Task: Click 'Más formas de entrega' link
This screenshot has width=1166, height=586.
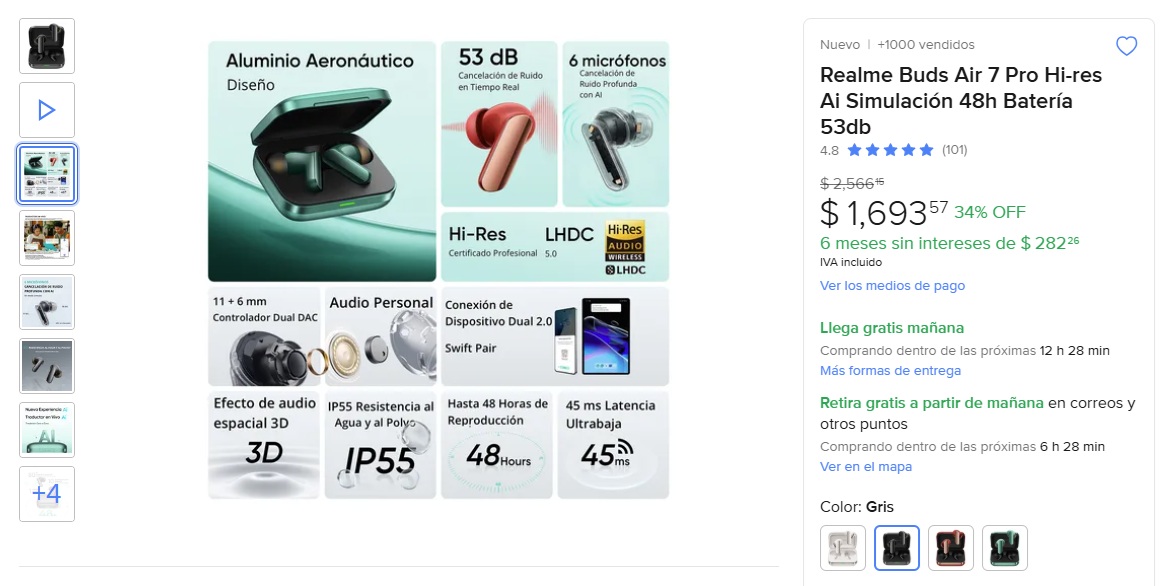Action: click(890, 371)
